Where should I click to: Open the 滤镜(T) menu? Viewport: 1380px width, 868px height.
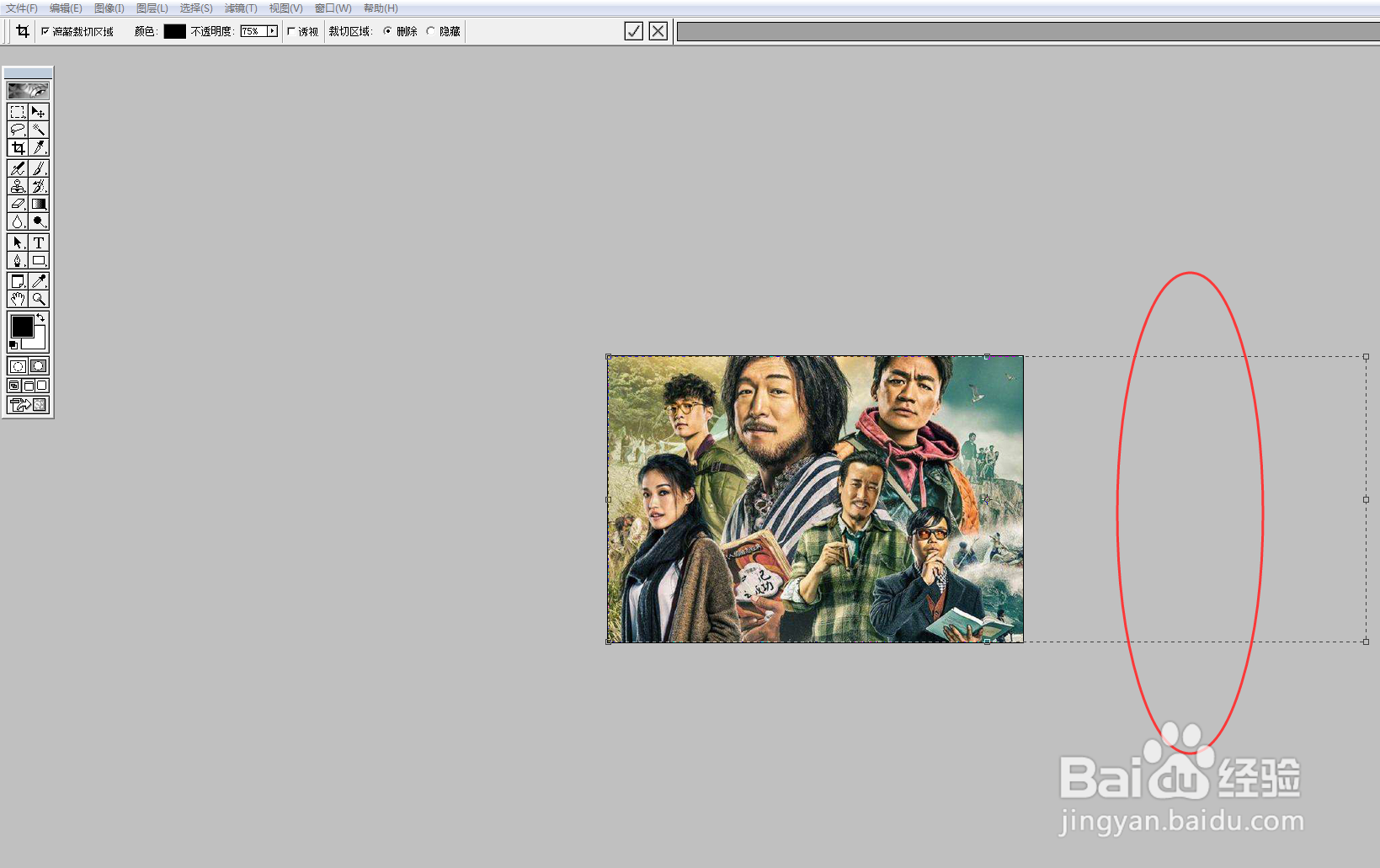point(241,8)
